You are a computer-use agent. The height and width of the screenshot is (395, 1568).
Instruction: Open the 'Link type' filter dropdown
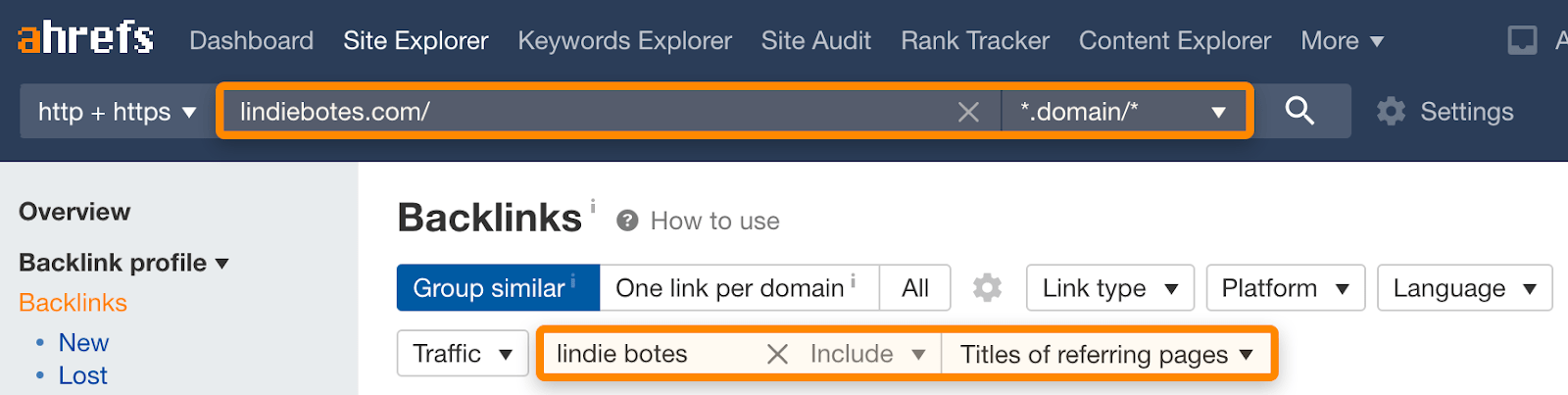pos(1109,288)
